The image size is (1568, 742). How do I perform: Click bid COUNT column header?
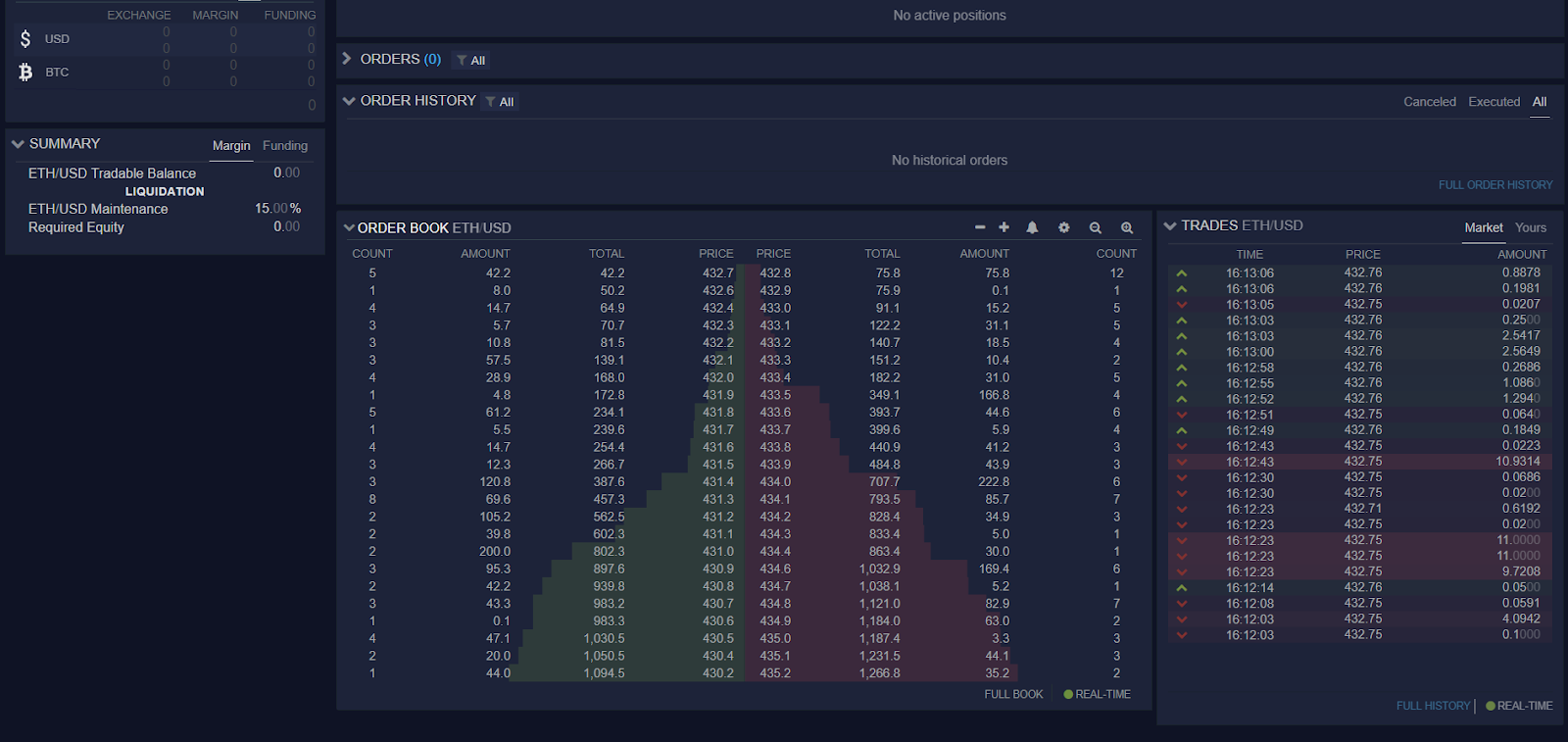(x=372, y=254)
